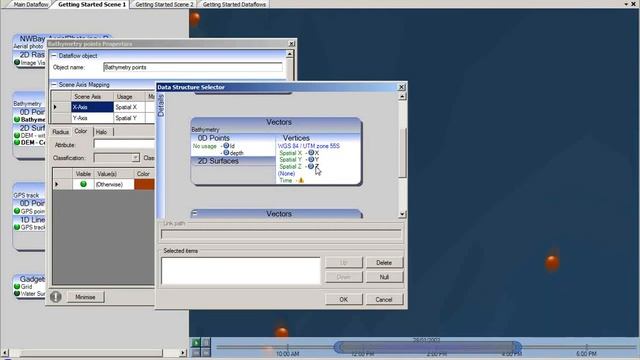Click dataflow panel scroll right arrow

click(x=182, y=352)
